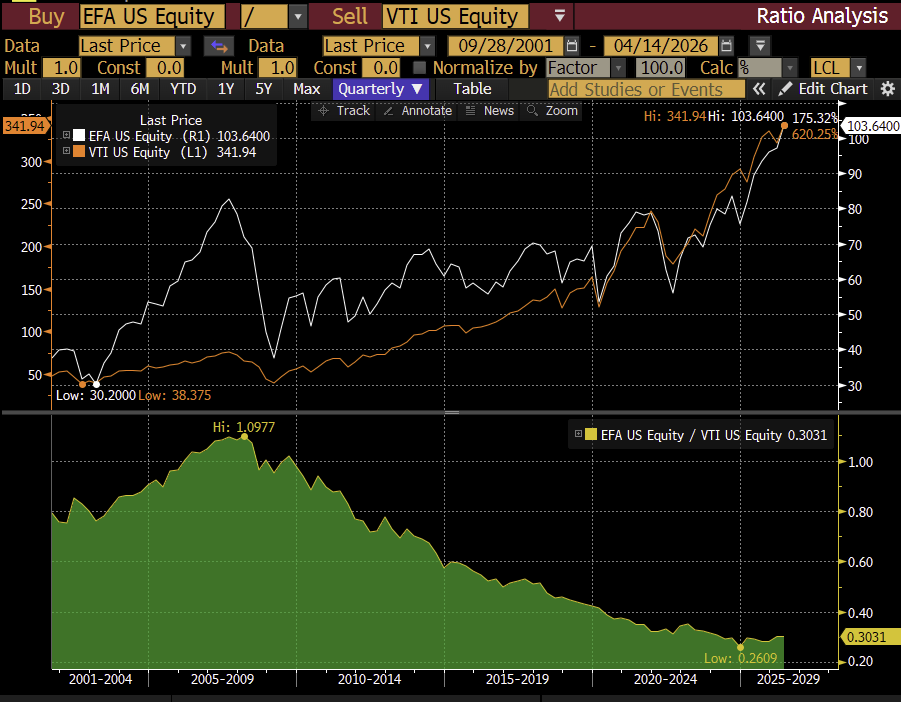Open the gear chart settings
901x702 pixels.
(888, 89)
